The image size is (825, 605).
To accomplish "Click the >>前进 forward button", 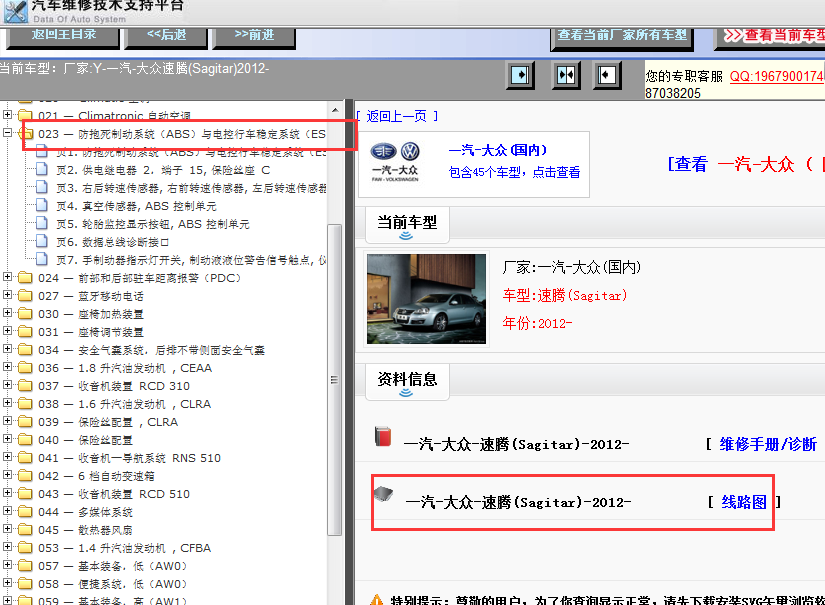I will click(x=254, y=37).
